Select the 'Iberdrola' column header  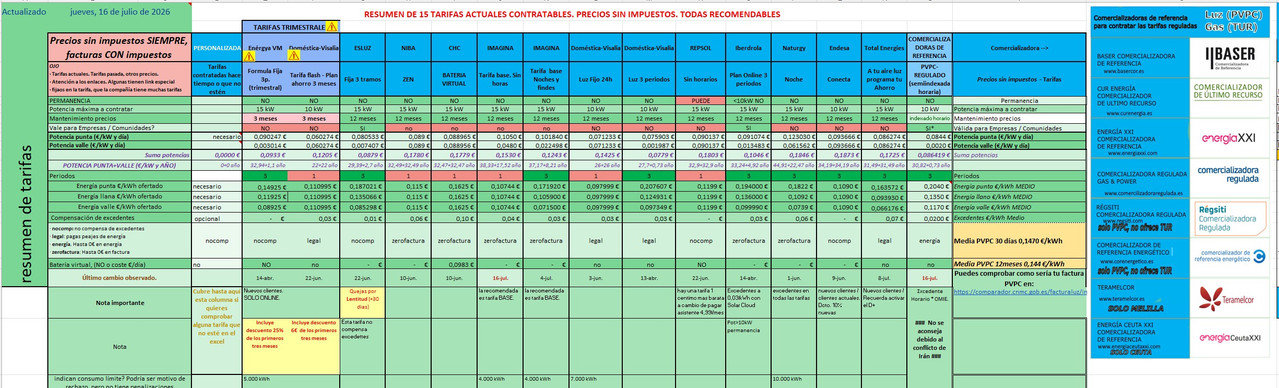point(747,47)
